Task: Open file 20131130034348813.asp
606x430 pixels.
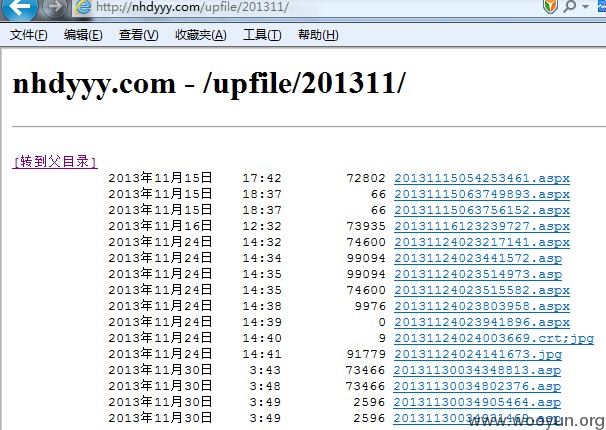Action: click(477, 370)
